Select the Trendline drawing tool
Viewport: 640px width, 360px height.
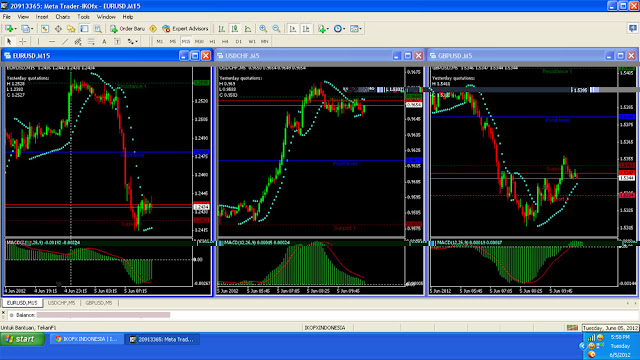click(x=65, y=41)
